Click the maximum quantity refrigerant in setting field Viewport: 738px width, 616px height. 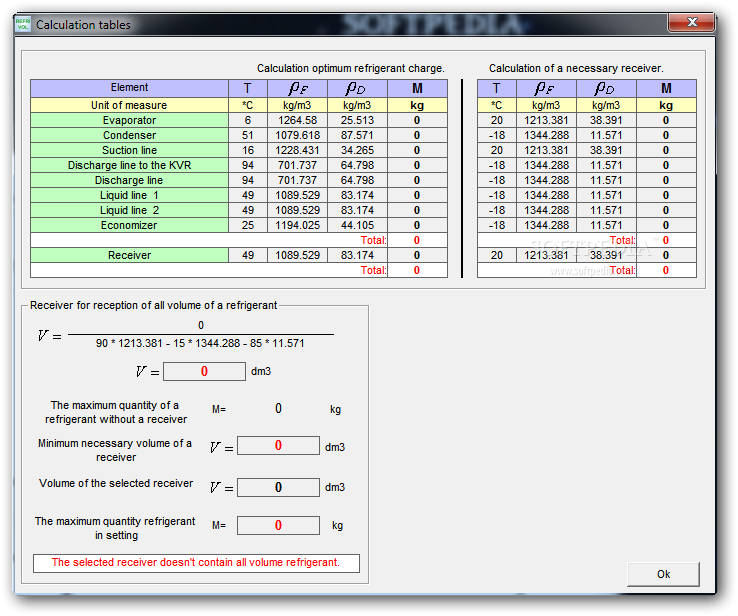click(278, 525)
